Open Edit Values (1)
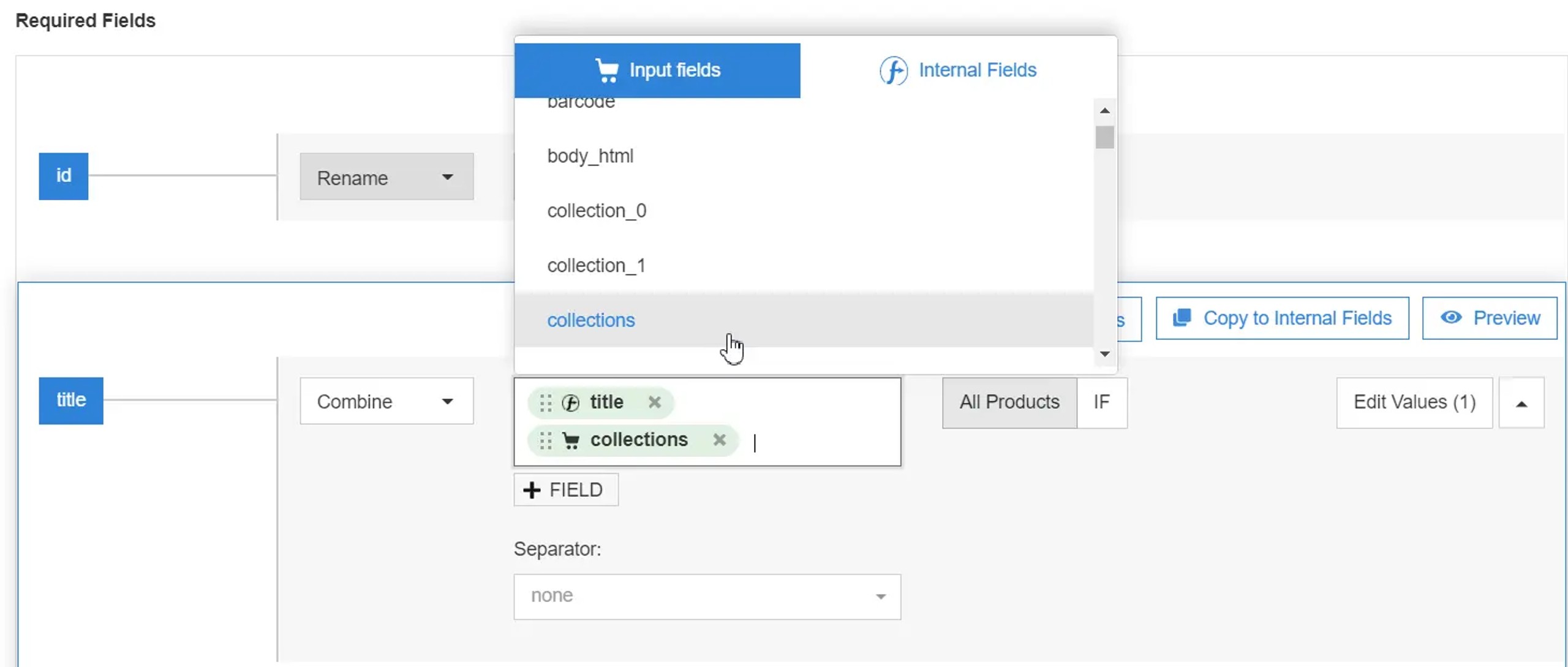Viewport: 1568px width, 667px height. 1414,402
